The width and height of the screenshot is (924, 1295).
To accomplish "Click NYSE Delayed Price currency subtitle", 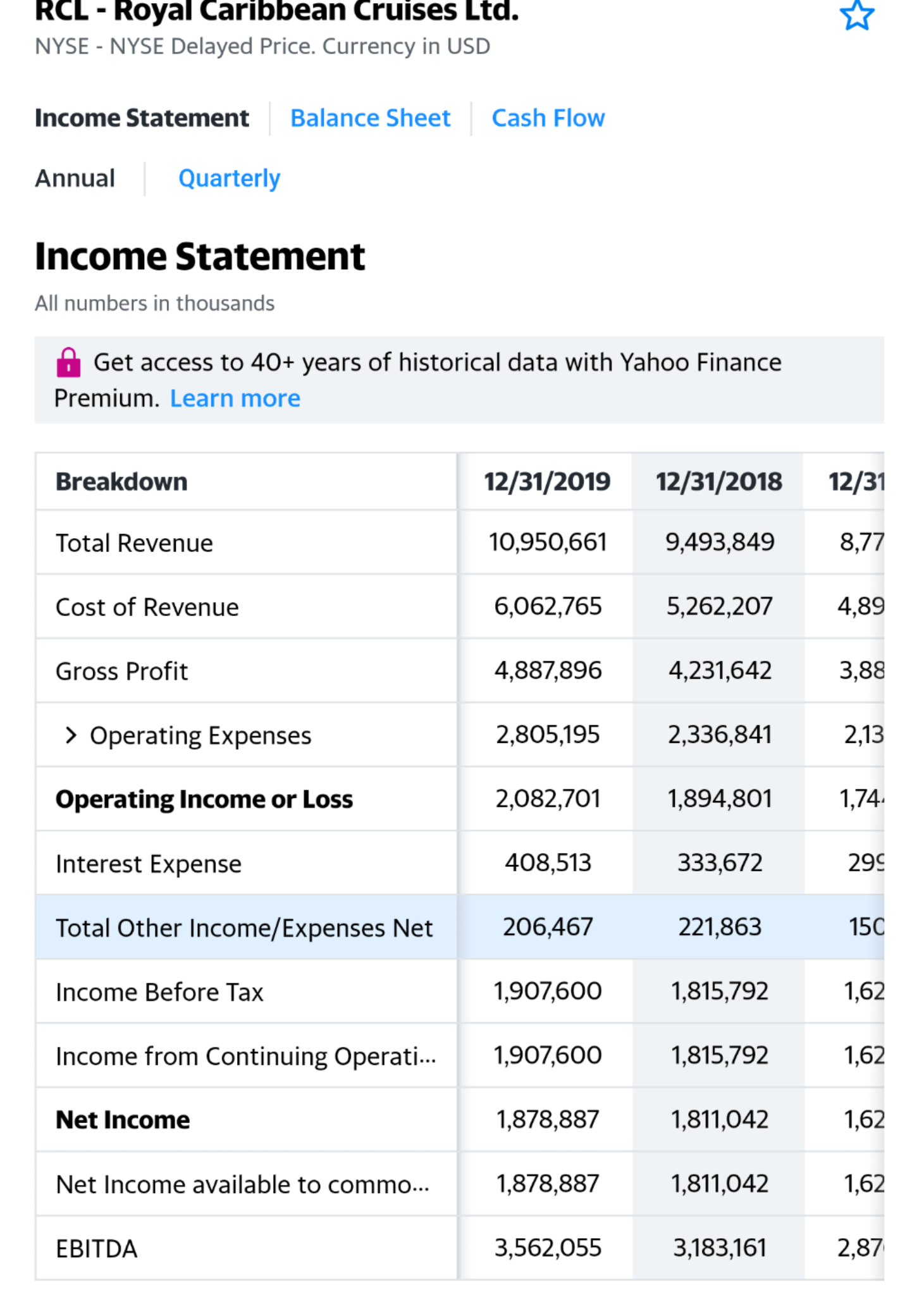I will click(x=262, y=47).
